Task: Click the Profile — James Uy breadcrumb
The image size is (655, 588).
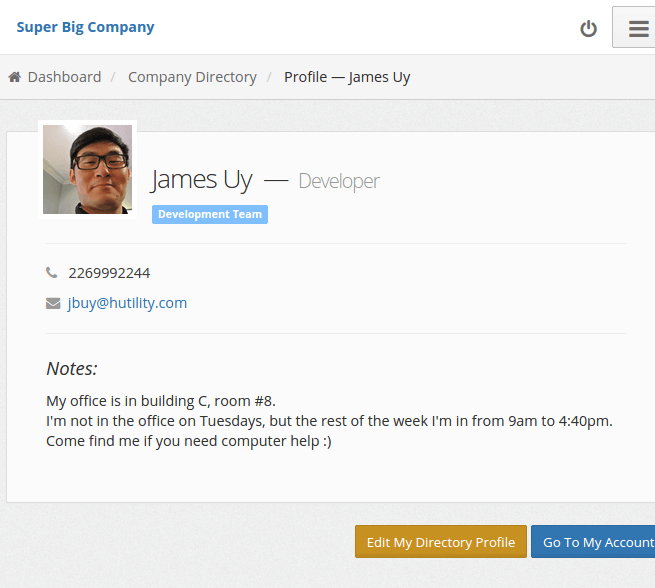Action: pyautogui.click(x=347, y=77)
